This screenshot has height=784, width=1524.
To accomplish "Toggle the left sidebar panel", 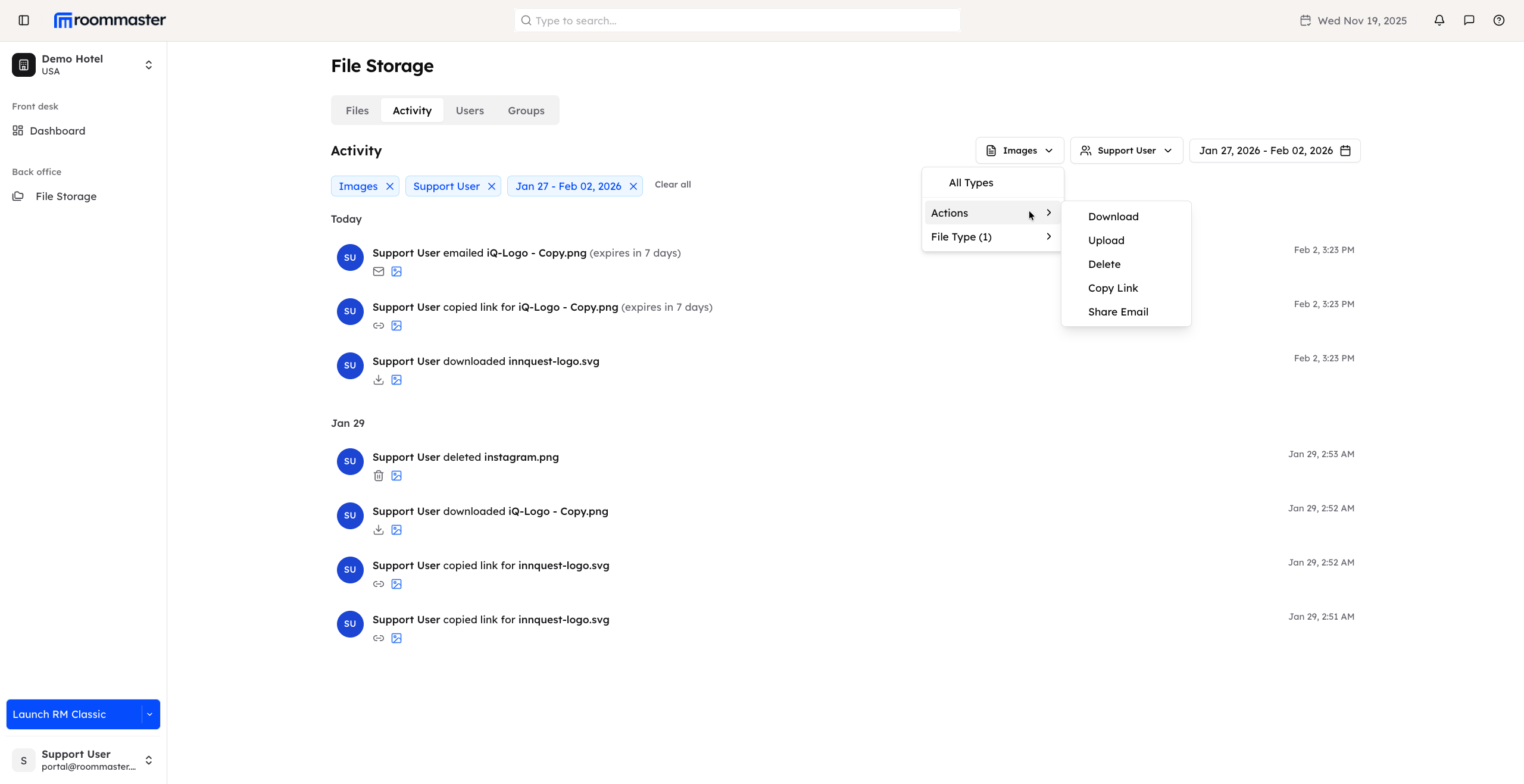I will 23,20.
